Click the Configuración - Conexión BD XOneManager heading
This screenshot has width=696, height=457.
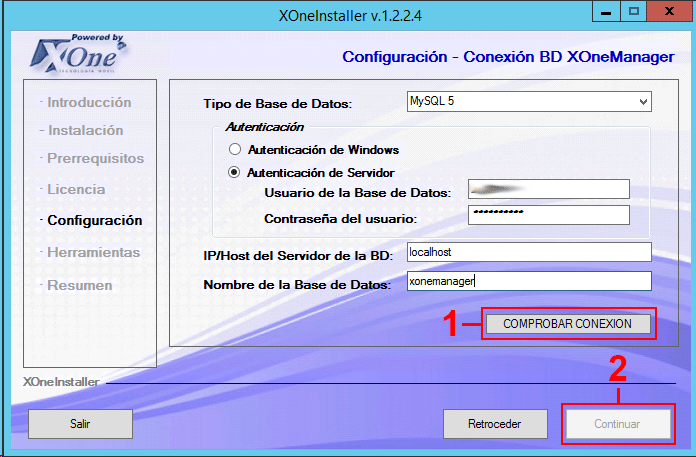508,57
